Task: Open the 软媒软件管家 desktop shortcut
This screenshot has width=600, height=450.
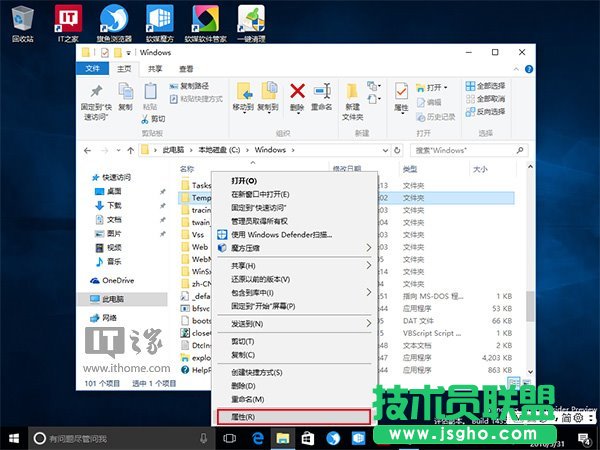Action: tap(205, 23)
